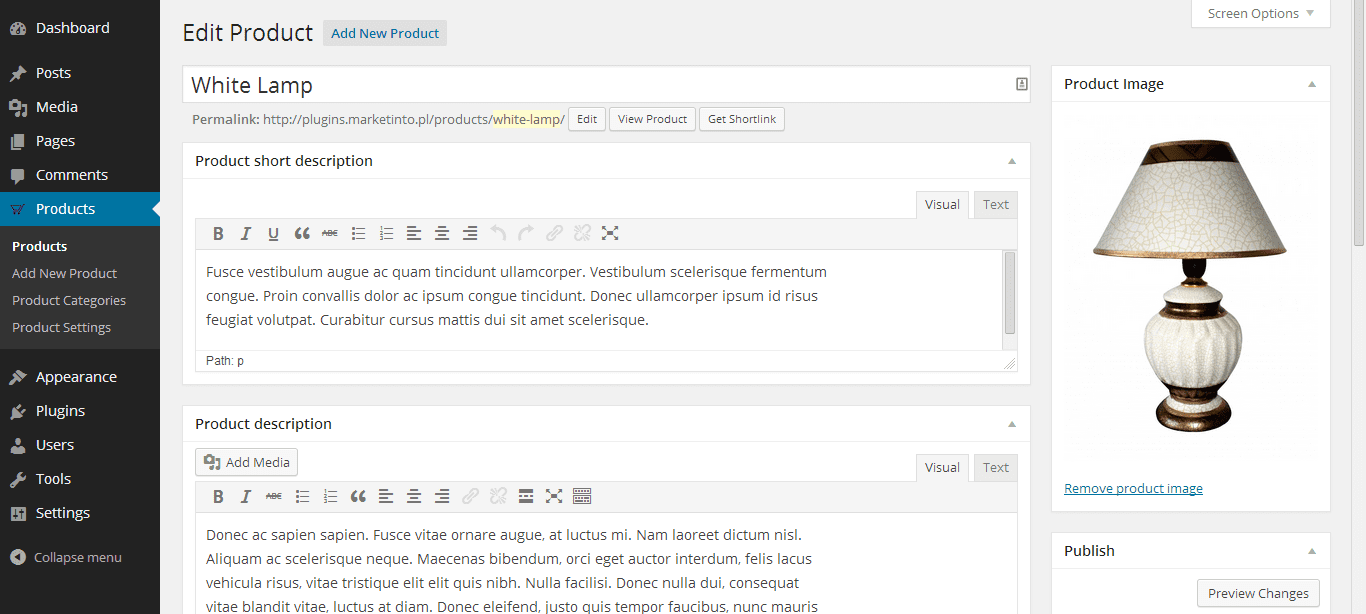Viewport: 1366px width, 614px height.
Task: Click the Add Media button
Action: click(x=246, y=463)
